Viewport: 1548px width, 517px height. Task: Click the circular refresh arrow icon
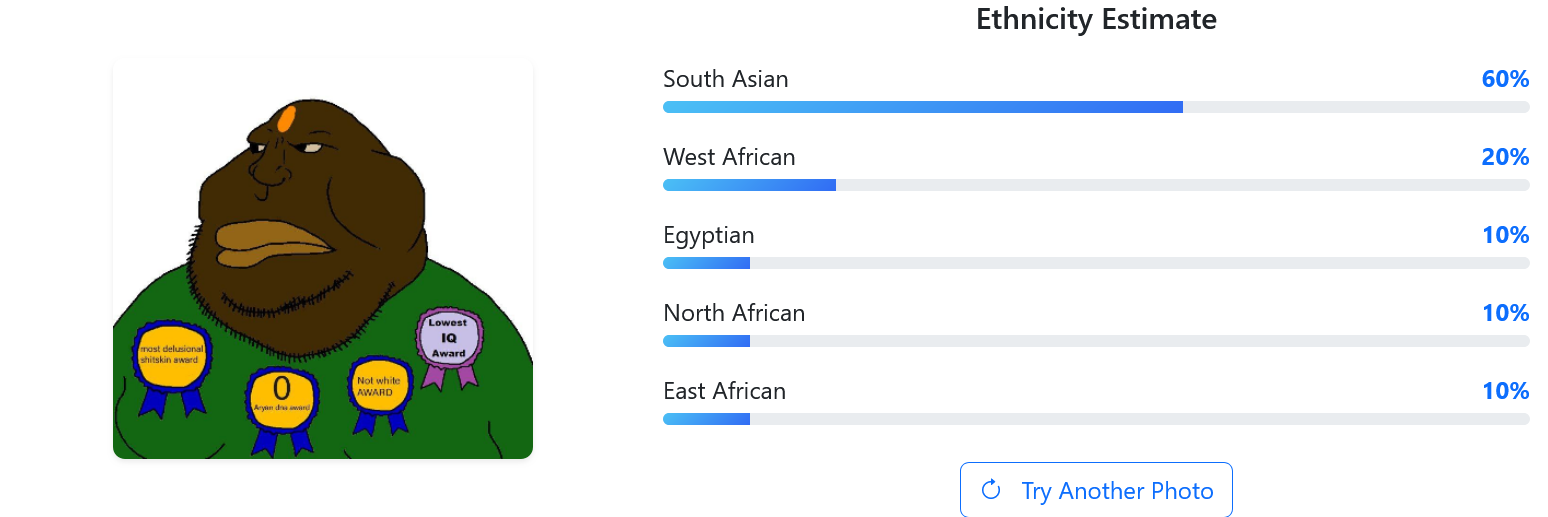pyautogui.click(x=991, y=490)
